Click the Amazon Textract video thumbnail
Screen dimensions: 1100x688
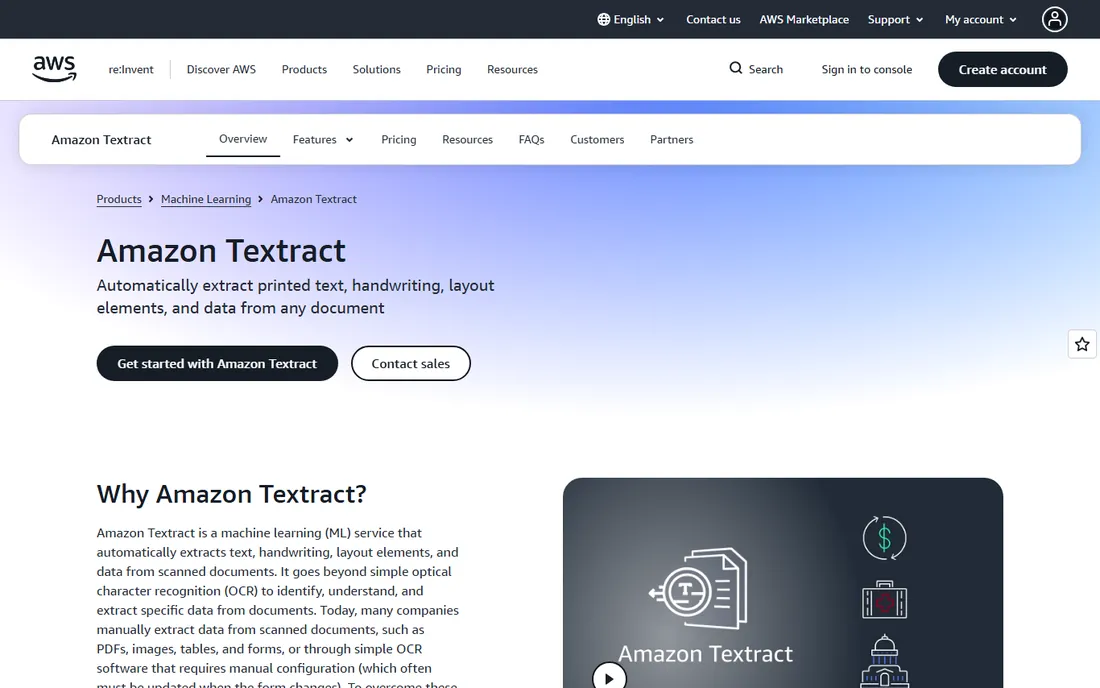pyautogui.click(x=782, y=583)
